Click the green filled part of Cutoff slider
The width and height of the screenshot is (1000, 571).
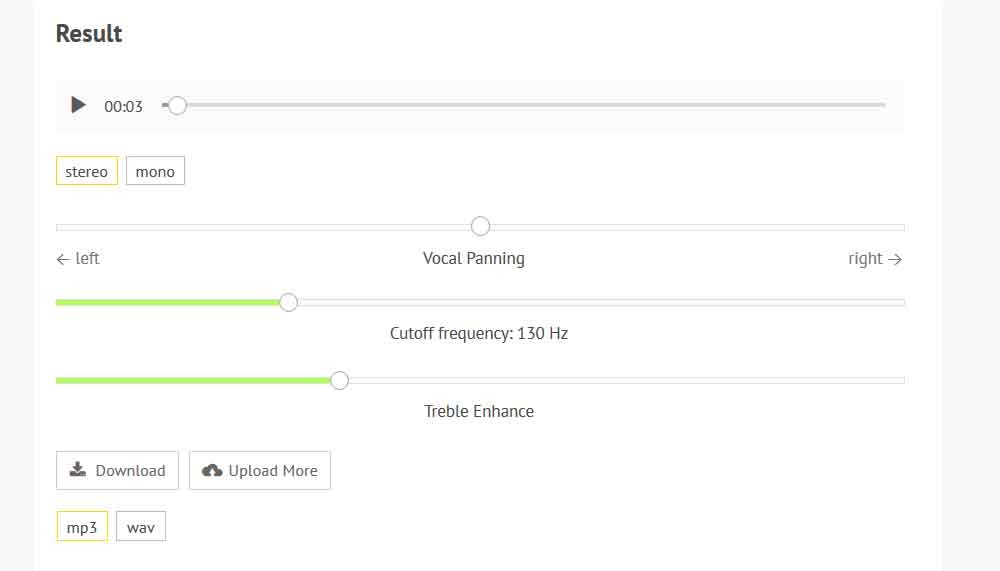pos(168,302)
